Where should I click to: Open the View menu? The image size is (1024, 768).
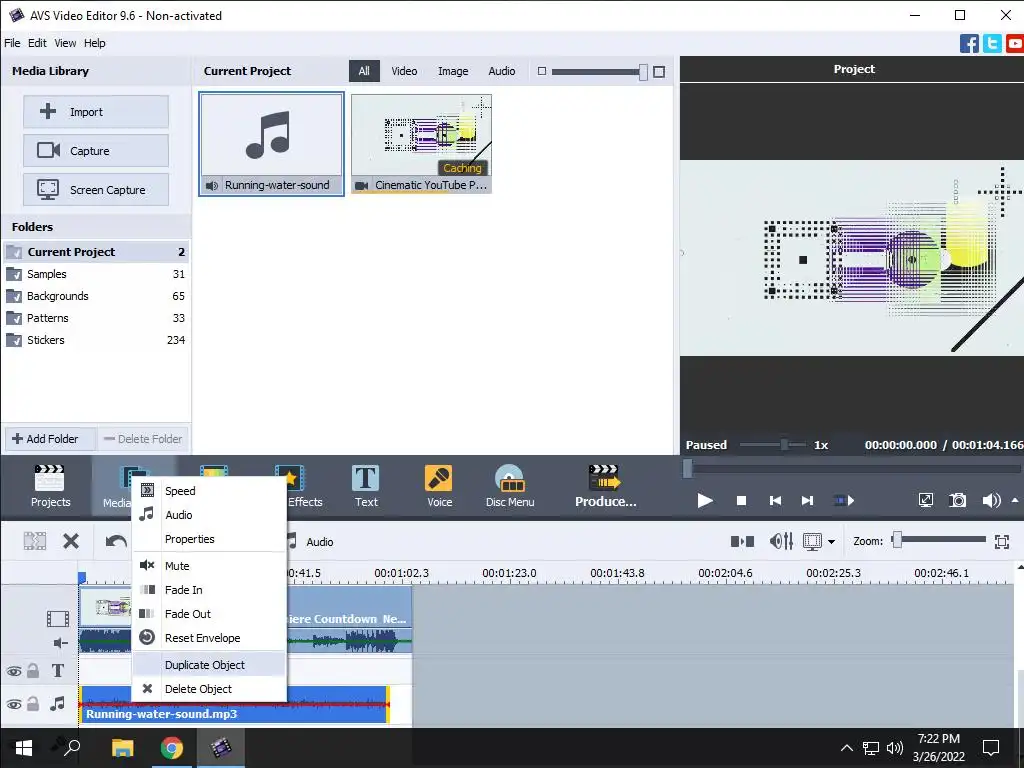(x=65, y=43)
